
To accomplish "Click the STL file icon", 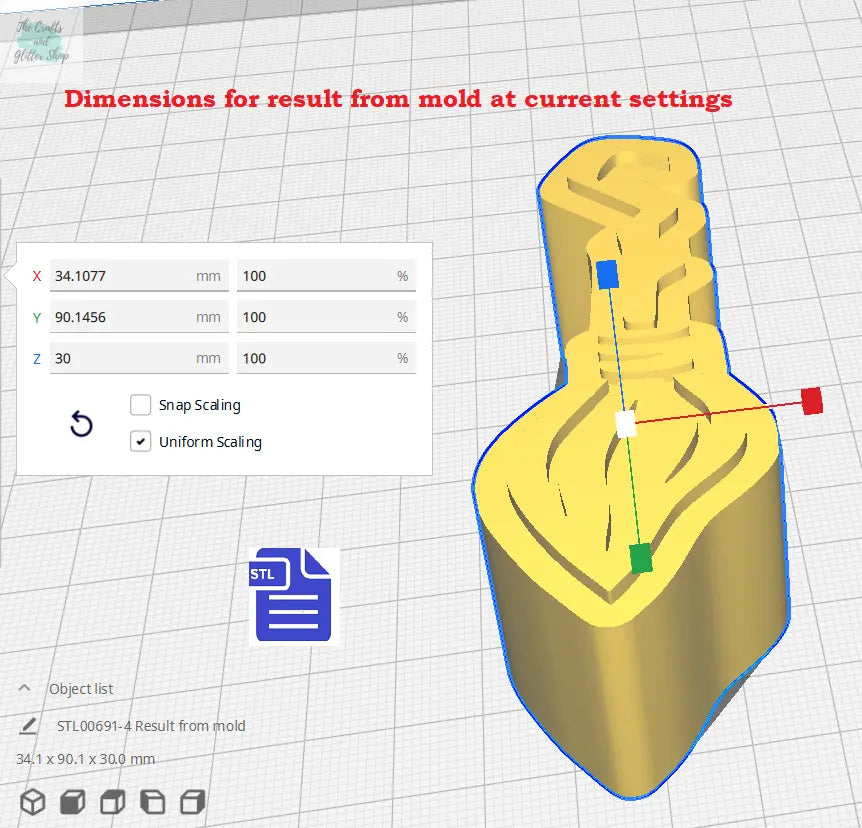I will point(293,596).
